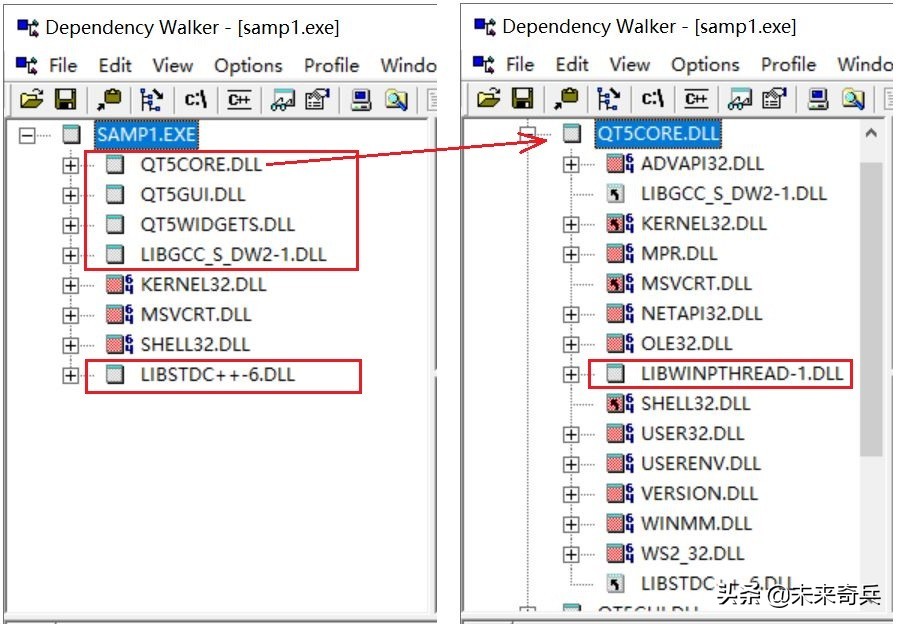Screen dimensions: 899x624
Task: Click the C++ undecorate icon in left window
Action: pyautogui.click(x=239, y=100)
